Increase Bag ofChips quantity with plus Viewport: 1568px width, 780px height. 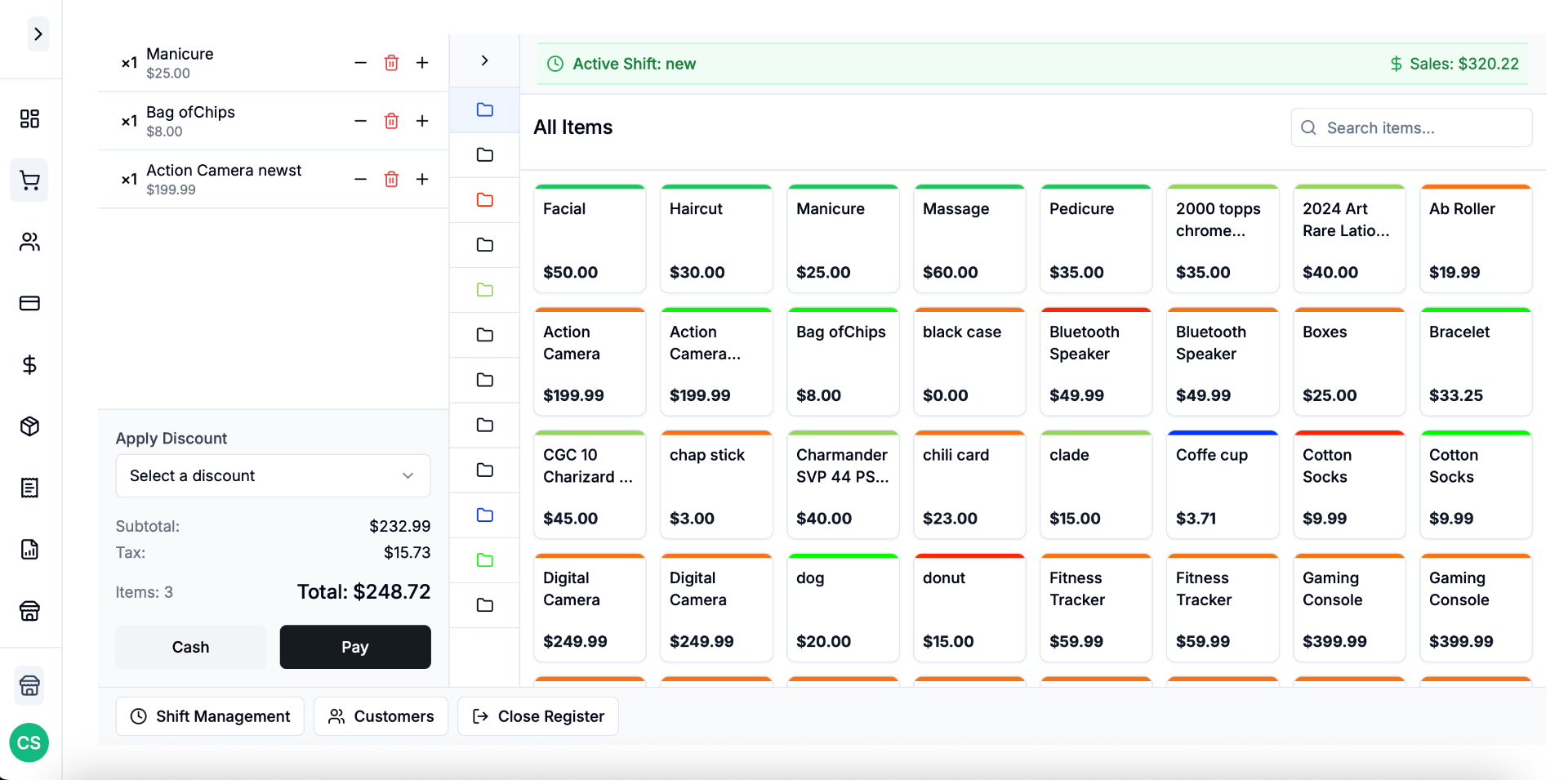[422, 120]
